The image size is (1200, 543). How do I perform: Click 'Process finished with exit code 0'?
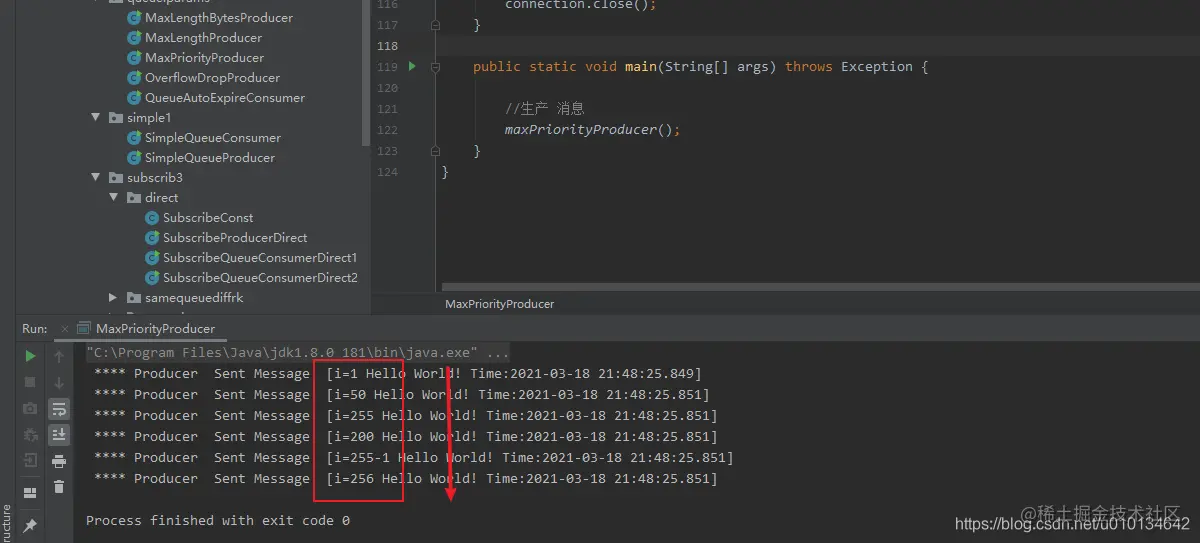coord(218,521)
